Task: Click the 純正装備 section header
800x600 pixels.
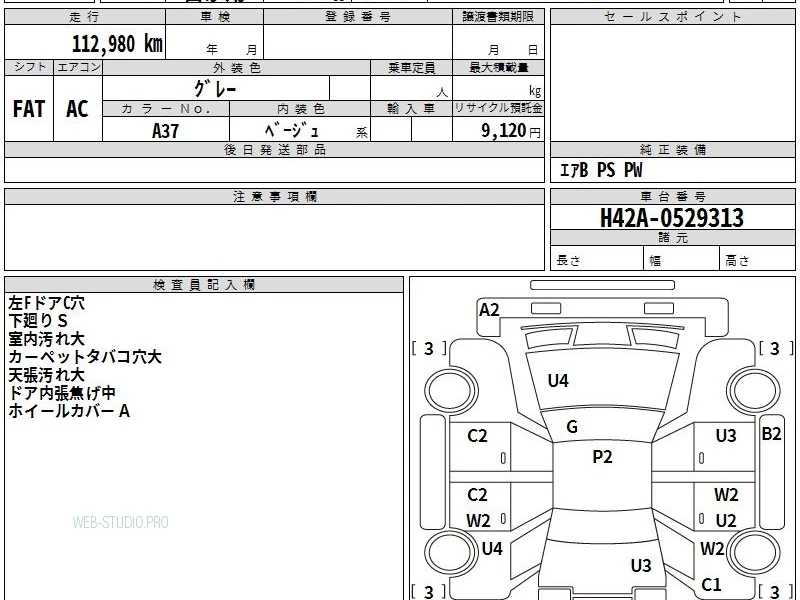Action: (672, 150)
